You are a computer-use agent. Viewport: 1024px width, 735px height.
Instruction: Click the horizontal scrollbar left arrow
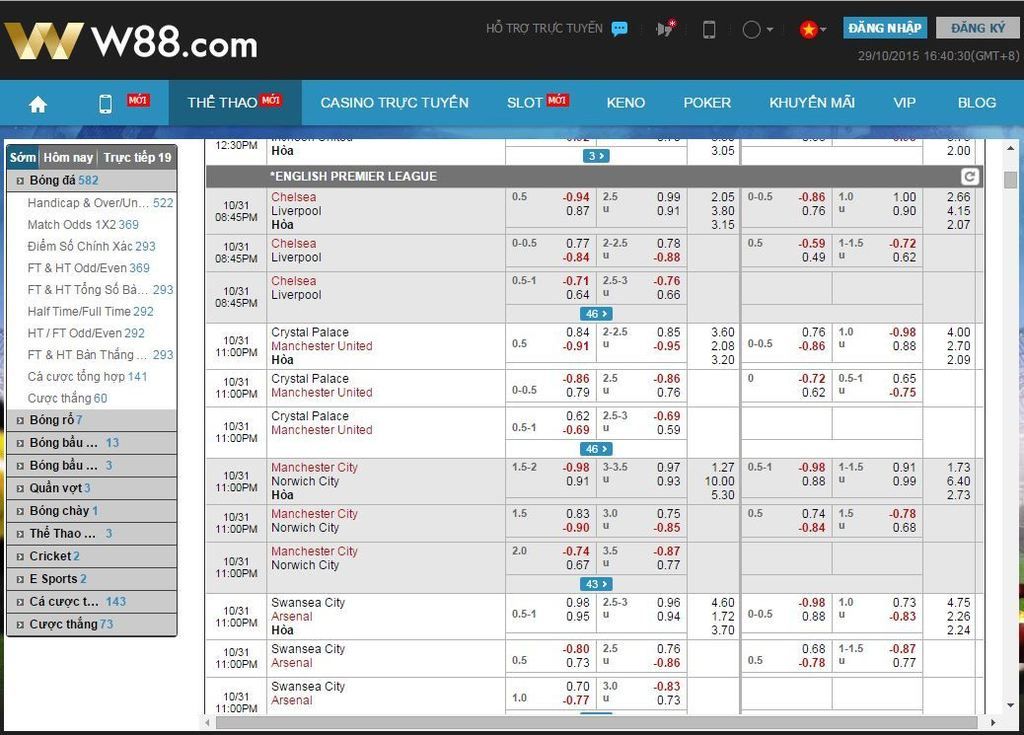(208, 723)
